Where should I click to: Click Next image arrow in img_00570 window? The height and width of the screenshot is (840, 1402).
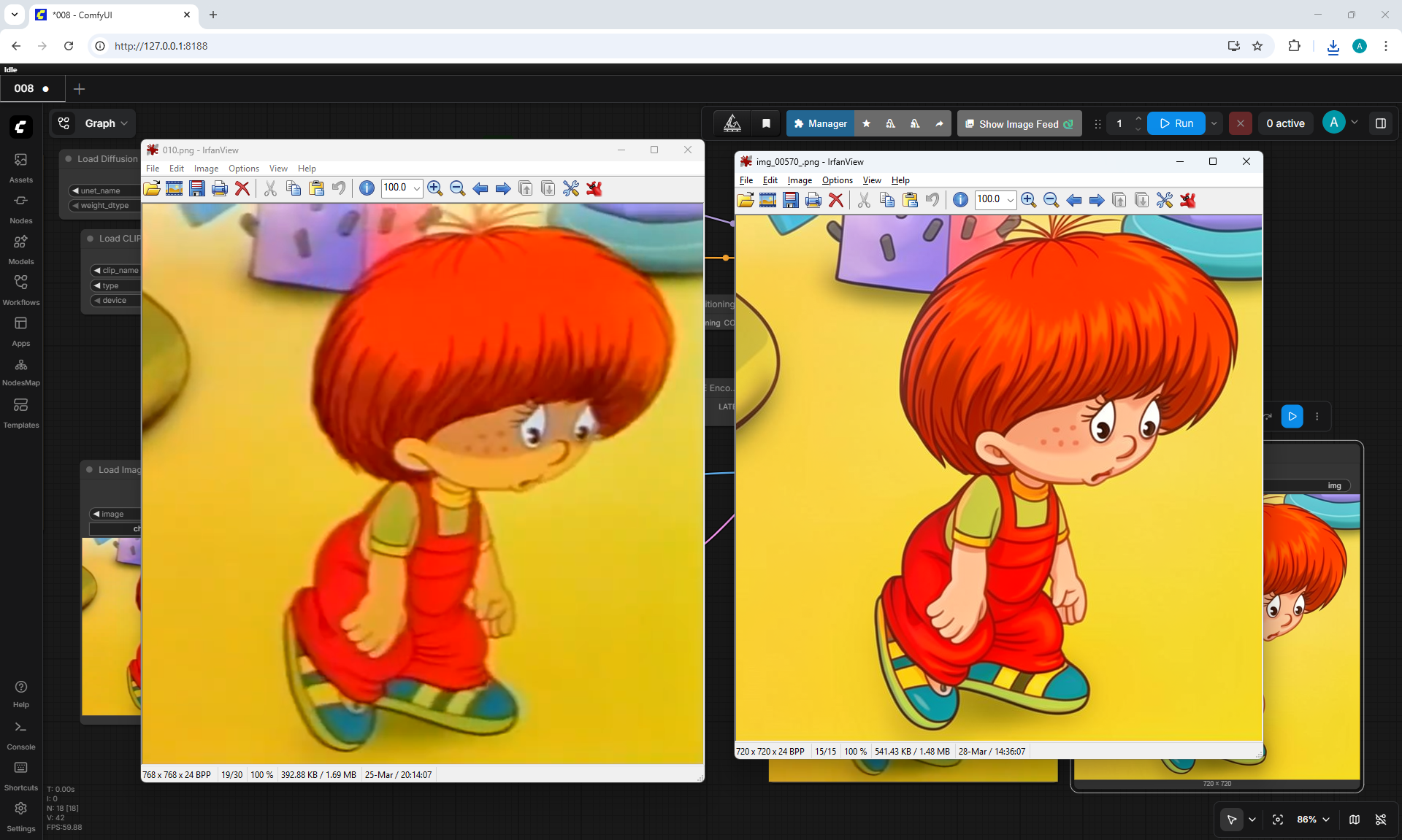click(1096, 200)
